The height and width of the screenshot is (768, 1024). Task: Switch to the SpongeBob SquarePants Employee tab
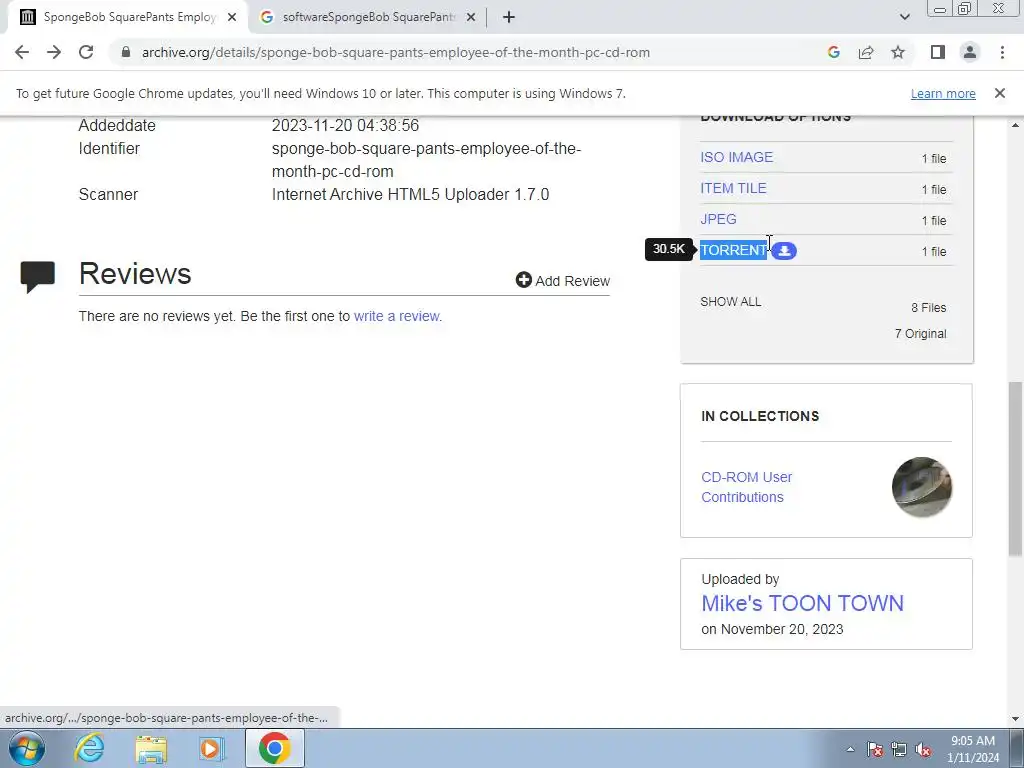coord(127,17)
